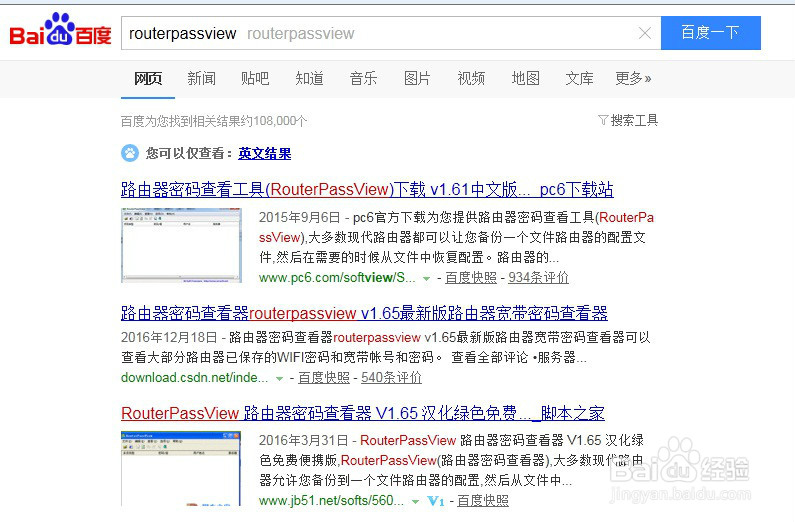
Task: Switch to the 文库 tab
Action: (579, 79)
